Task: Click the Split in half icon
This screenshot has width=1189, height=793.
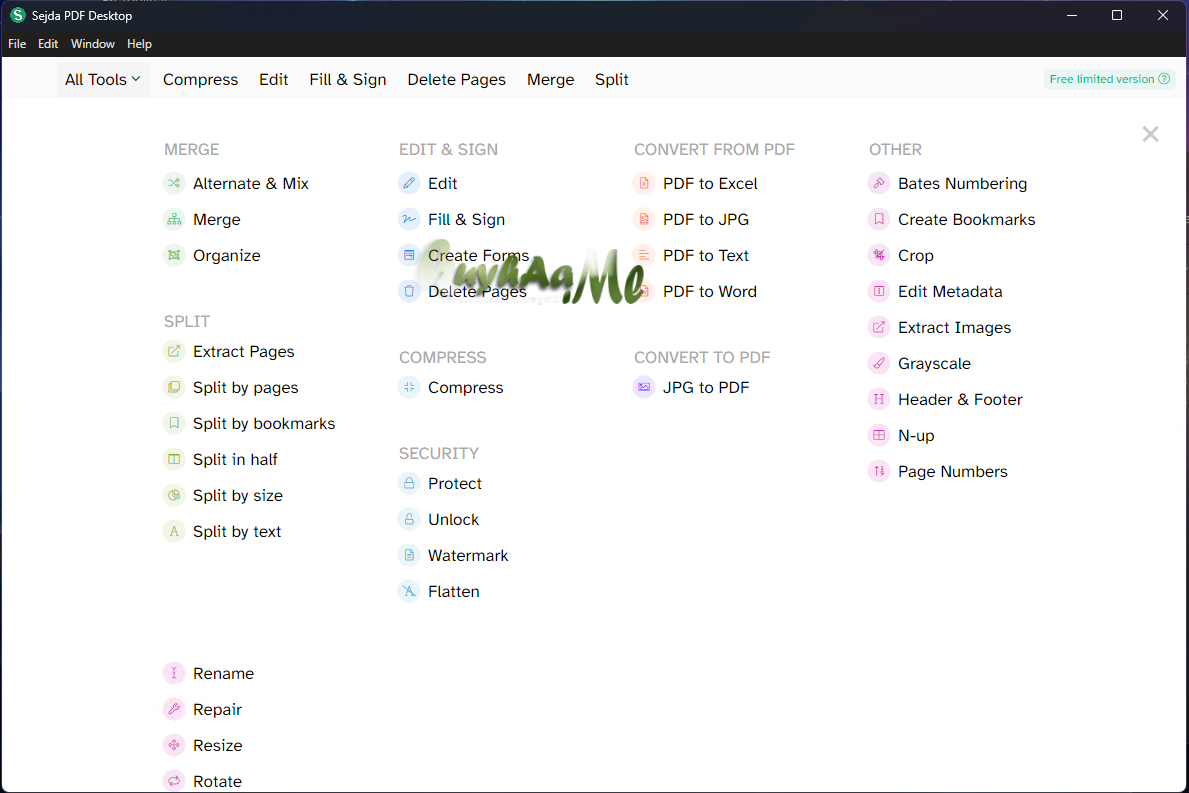Action: point(174,459)
